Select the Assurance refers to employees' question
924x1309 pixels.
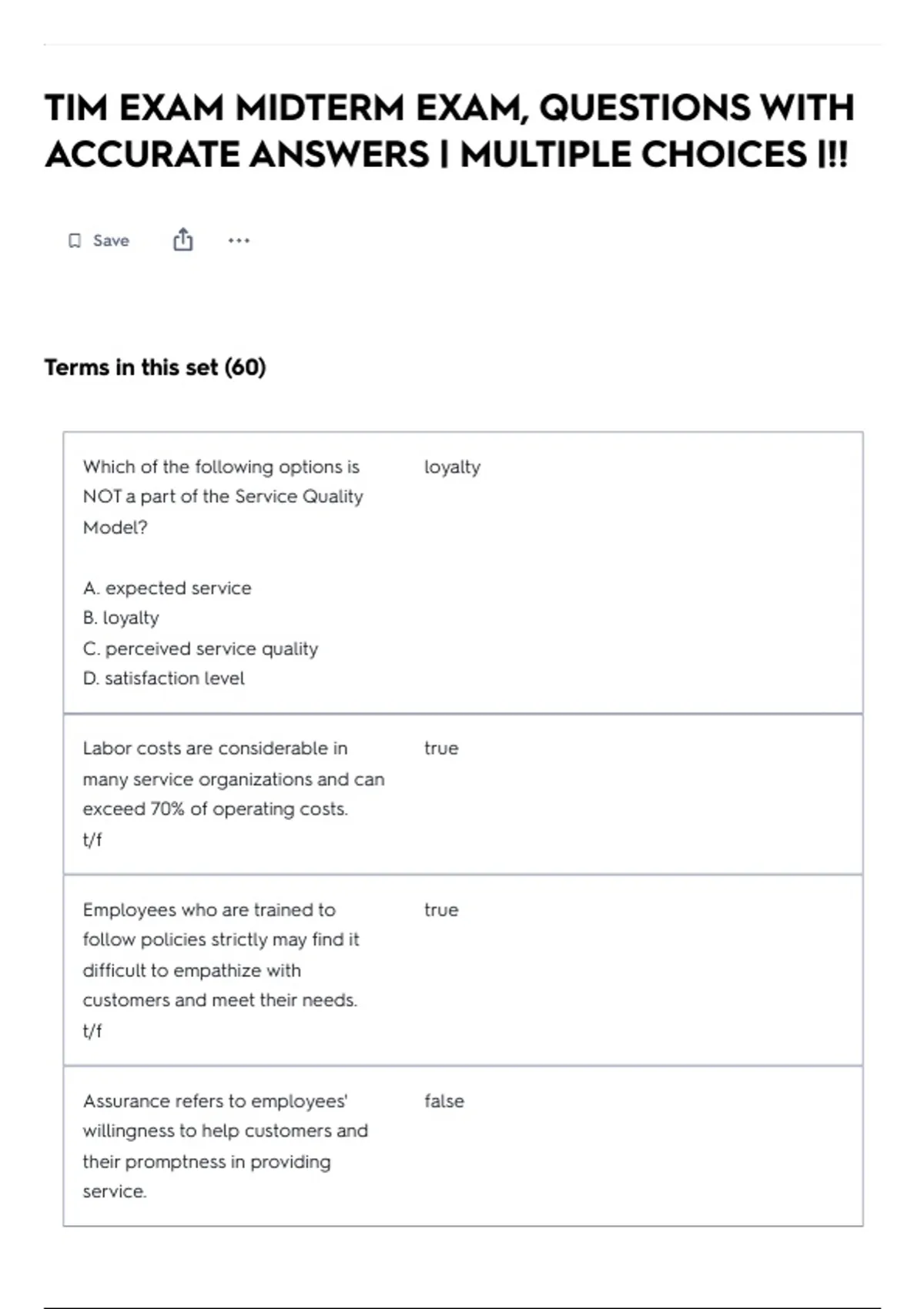click(226, 1146)
